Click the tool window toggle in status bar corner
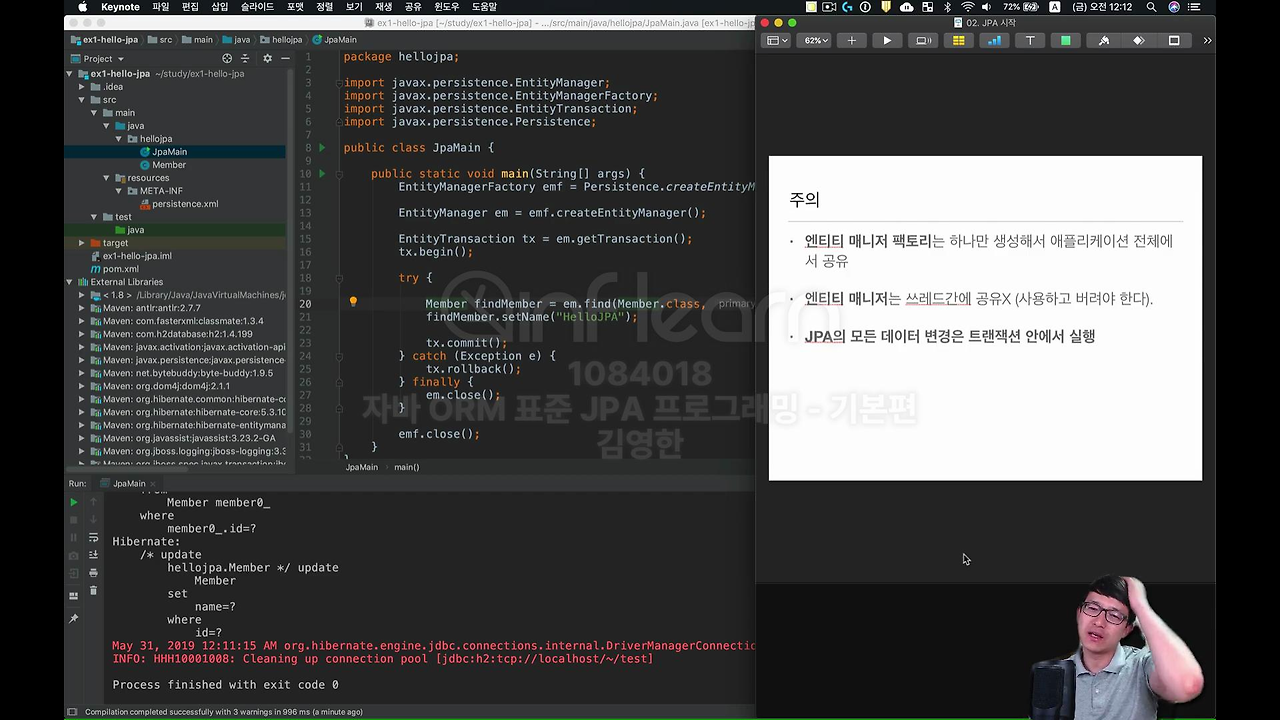Image resolution: width=1280 pixels, height=720 pixels. [72, 712]
